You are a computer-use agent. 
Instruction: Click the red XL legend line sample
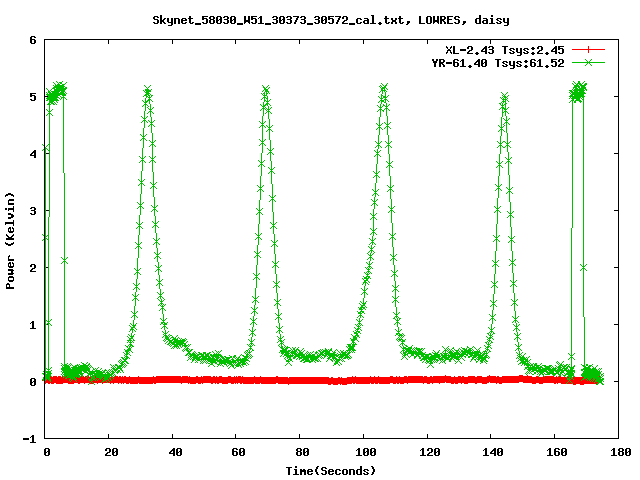[589, 50]
